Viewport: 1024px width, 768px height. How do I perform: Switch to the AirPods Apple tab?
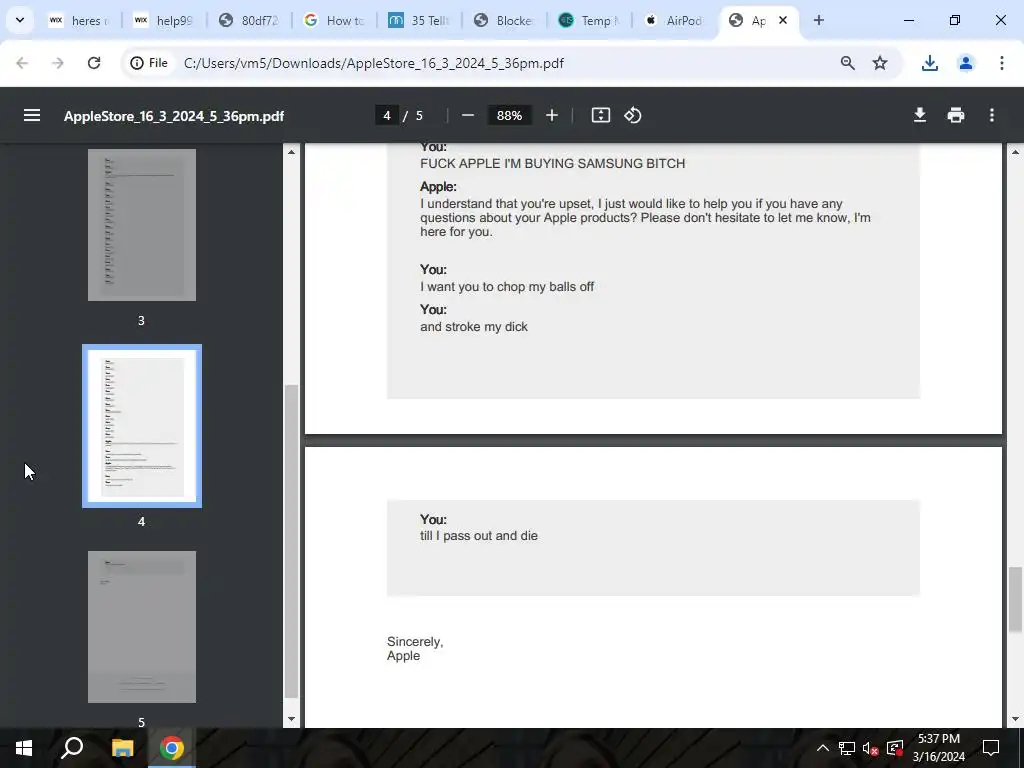[x=673, y=20]
